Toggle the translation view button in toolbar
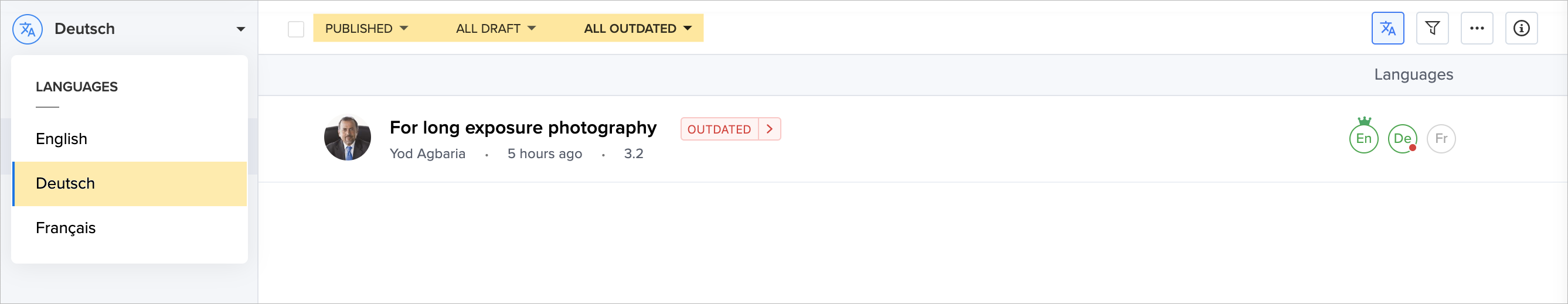The height and width of the screenshot is (304, 1568). 1387,29
